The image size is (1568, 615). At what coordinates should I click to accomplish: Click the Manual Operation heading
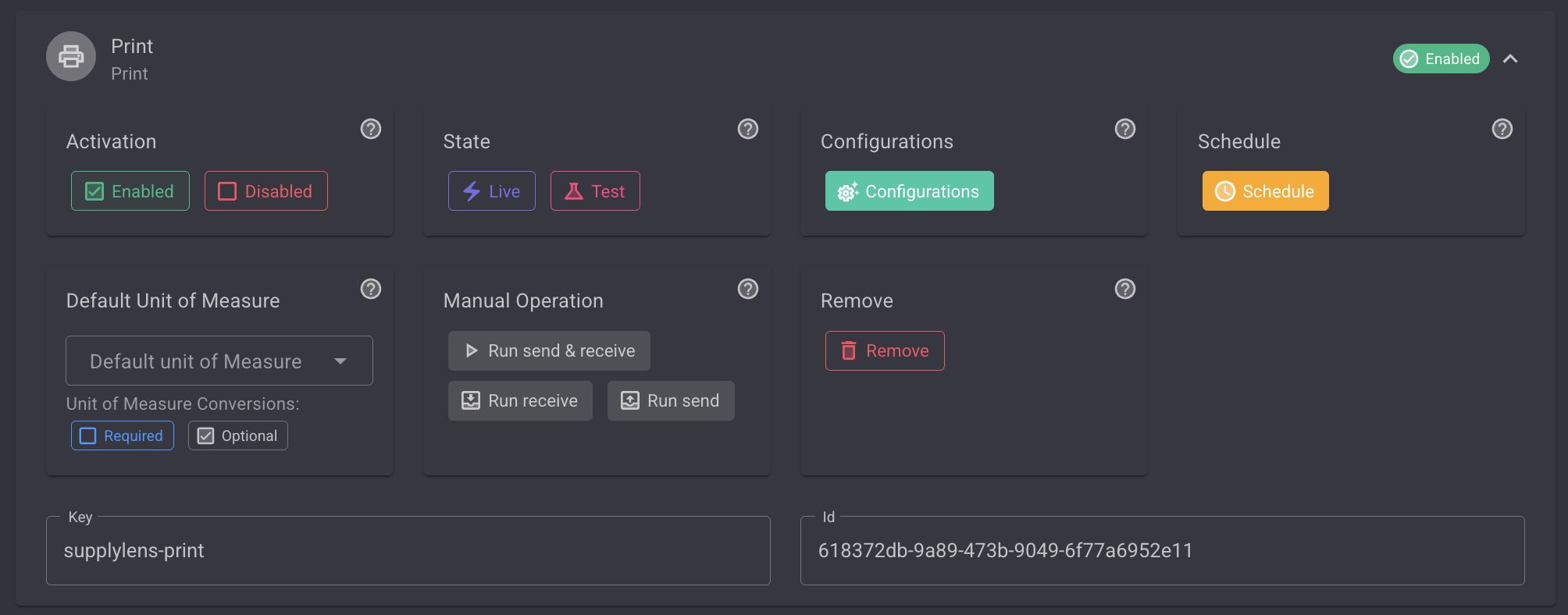pos(523,301)
